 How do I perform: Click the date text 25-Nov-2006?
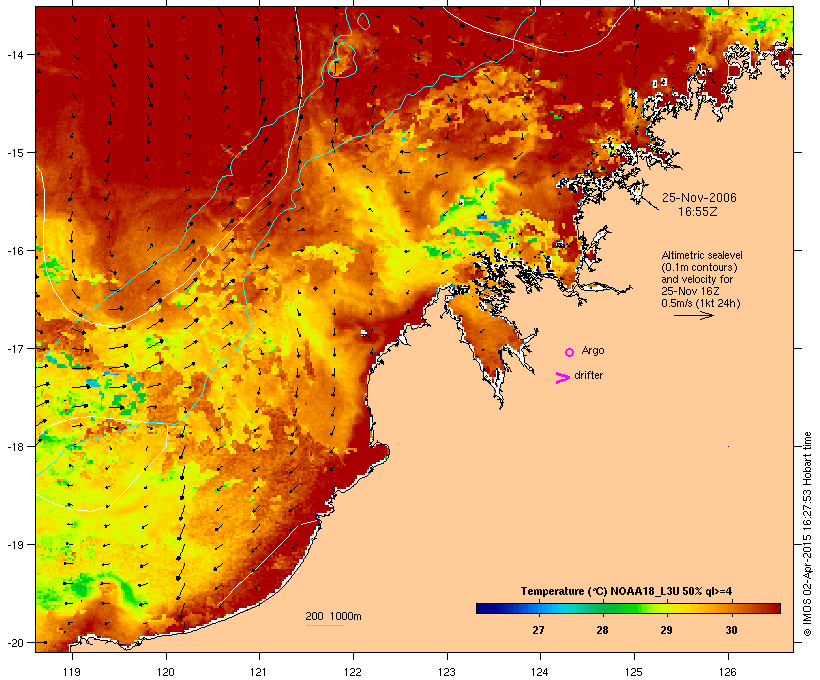pos(699,198)
